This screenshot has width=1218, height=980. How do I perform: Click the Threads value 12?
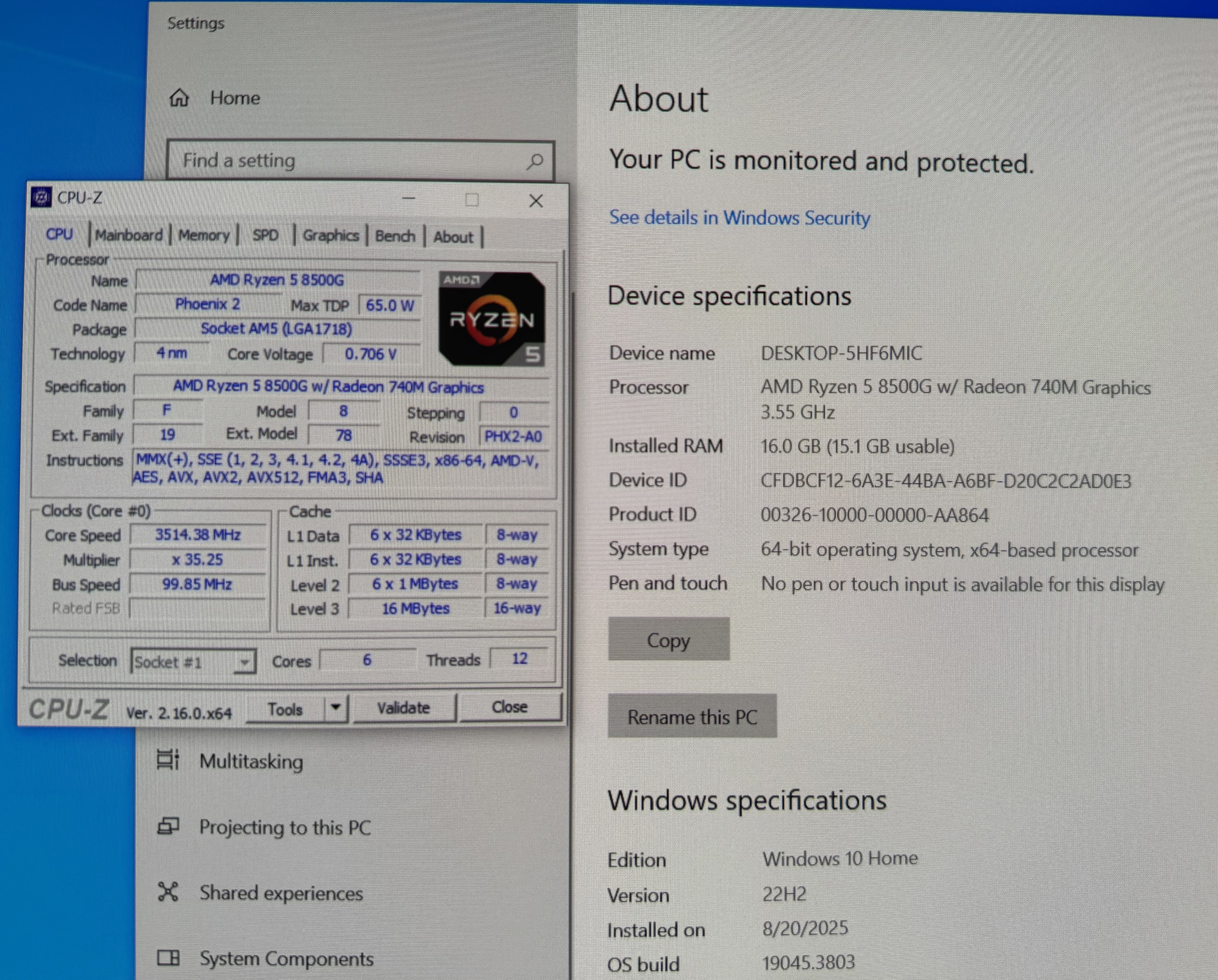[x=520, y=659]
